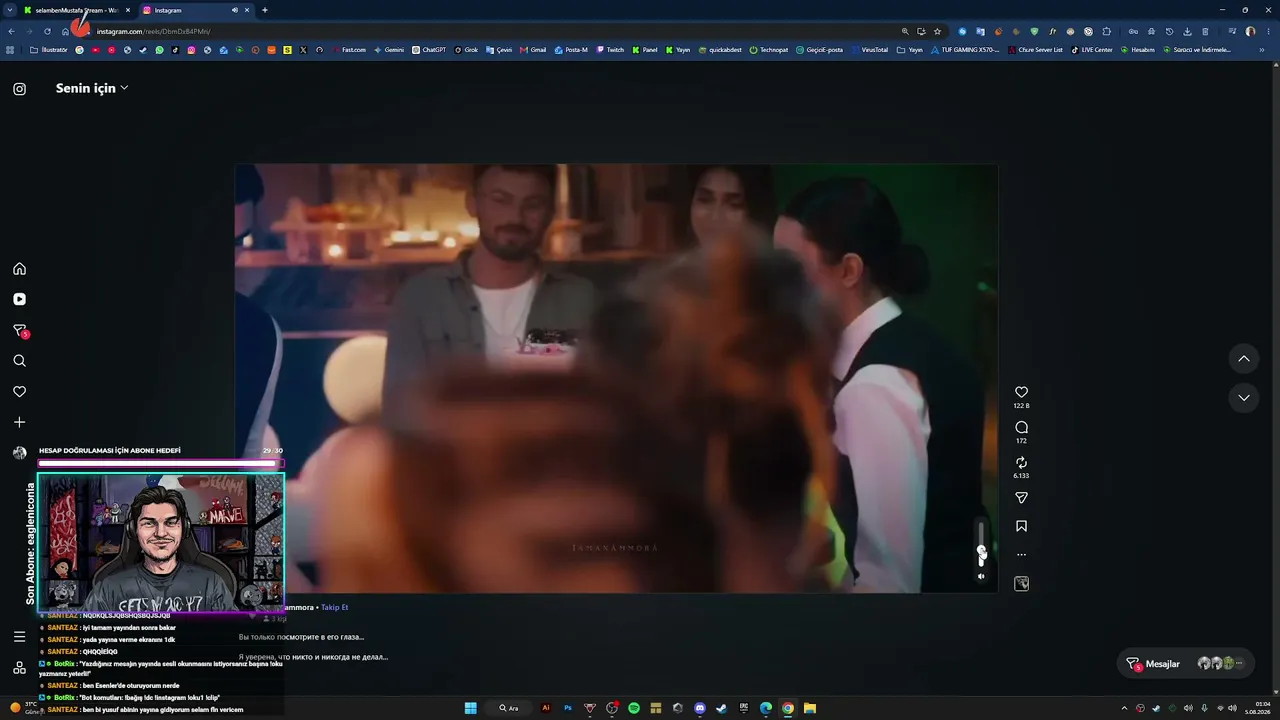
Task: Open the İllustratör bookmarks folder
Action: [49, 50]
